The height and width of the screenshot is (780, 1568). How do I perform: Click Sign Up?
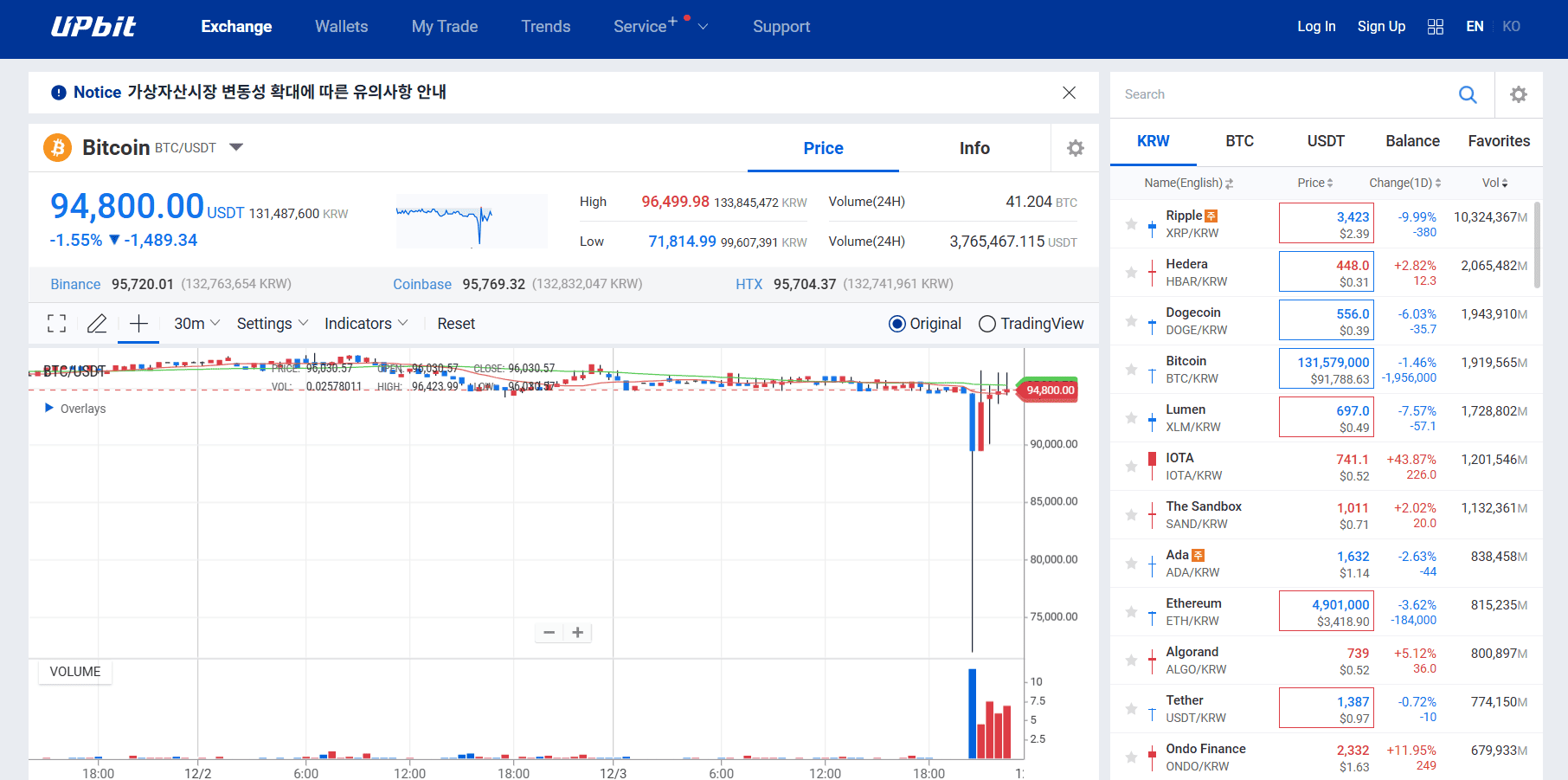click(x=1381, y=27)
